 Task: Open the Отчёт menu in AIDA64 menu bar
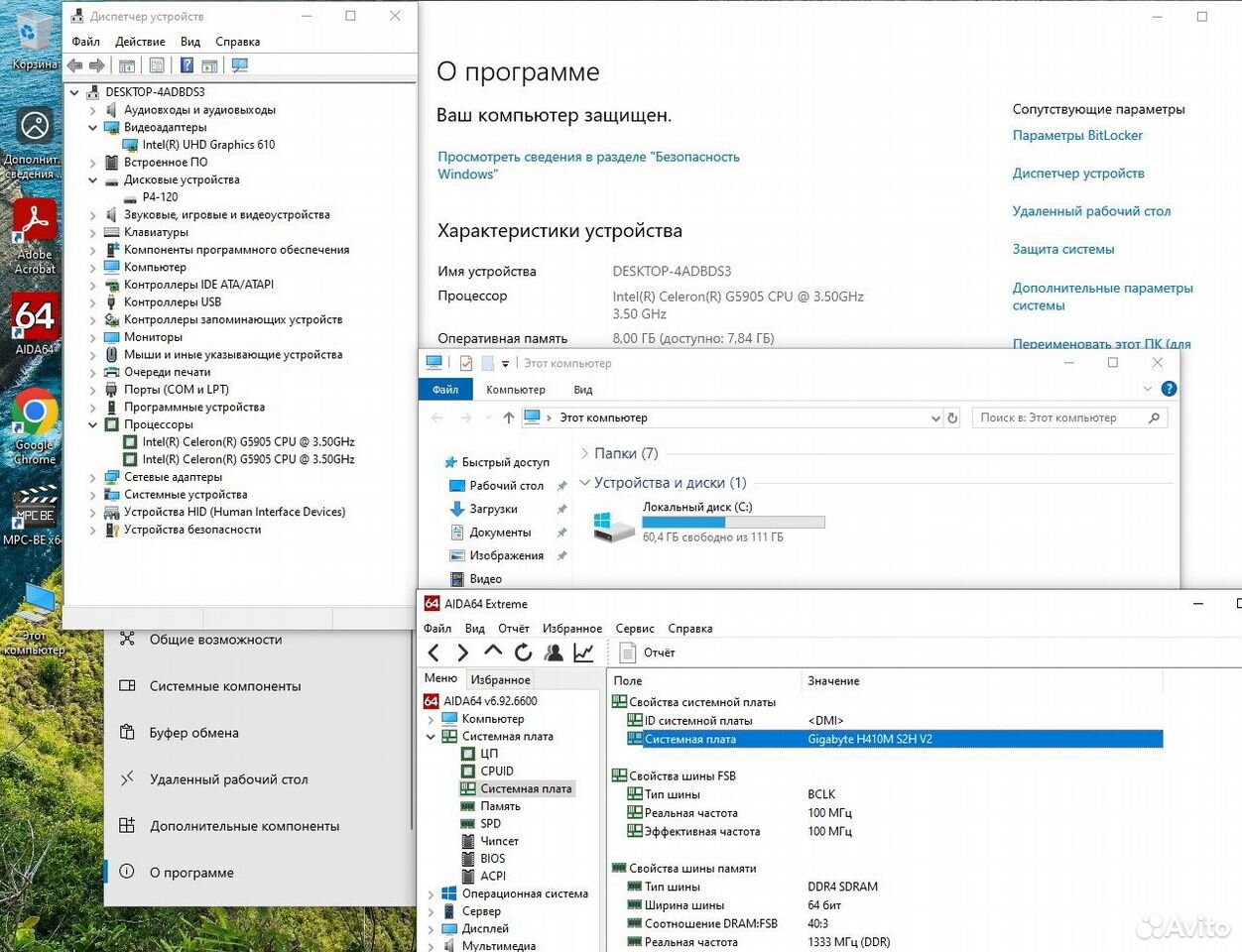513,629
